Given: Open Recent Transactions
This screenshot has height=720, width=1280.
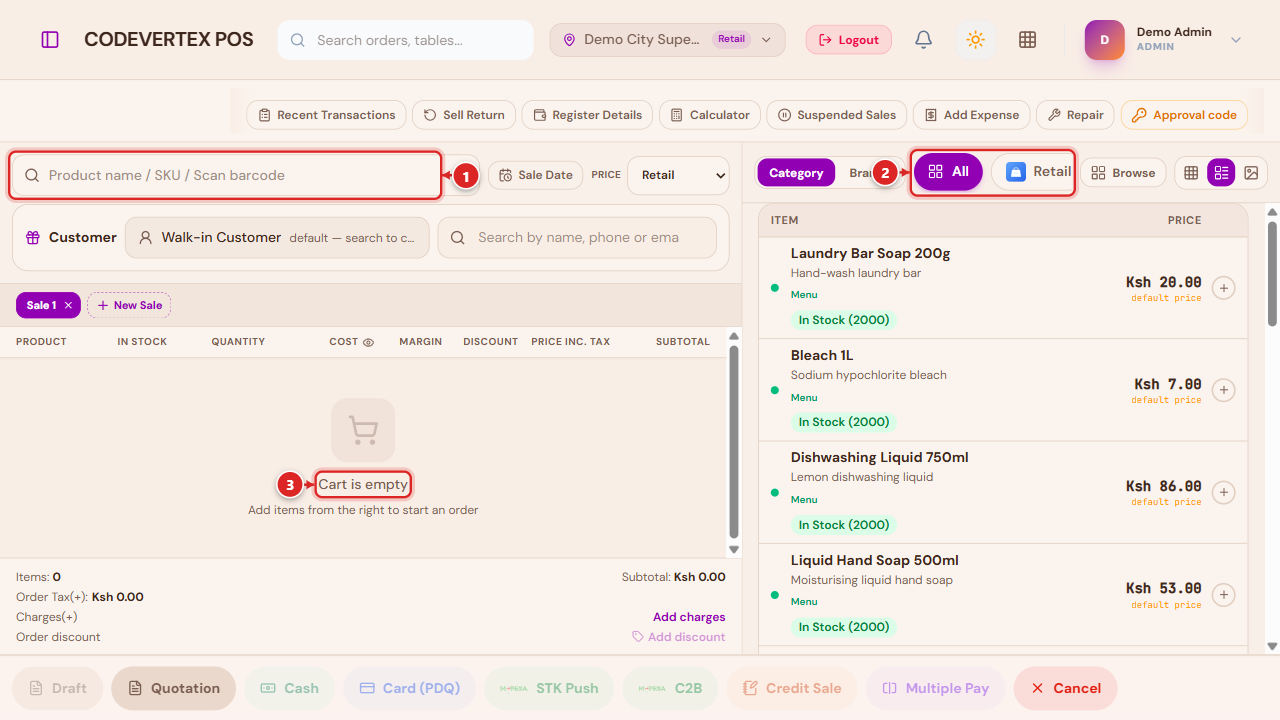Looking at the screenshot, I should click(x=326, y=115).
